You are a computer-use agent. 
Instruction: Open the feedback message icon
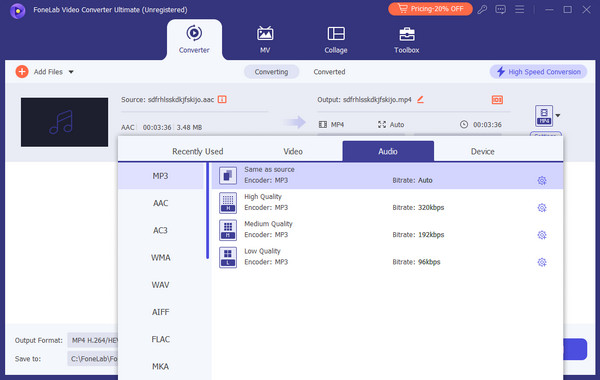coord(500,10)
